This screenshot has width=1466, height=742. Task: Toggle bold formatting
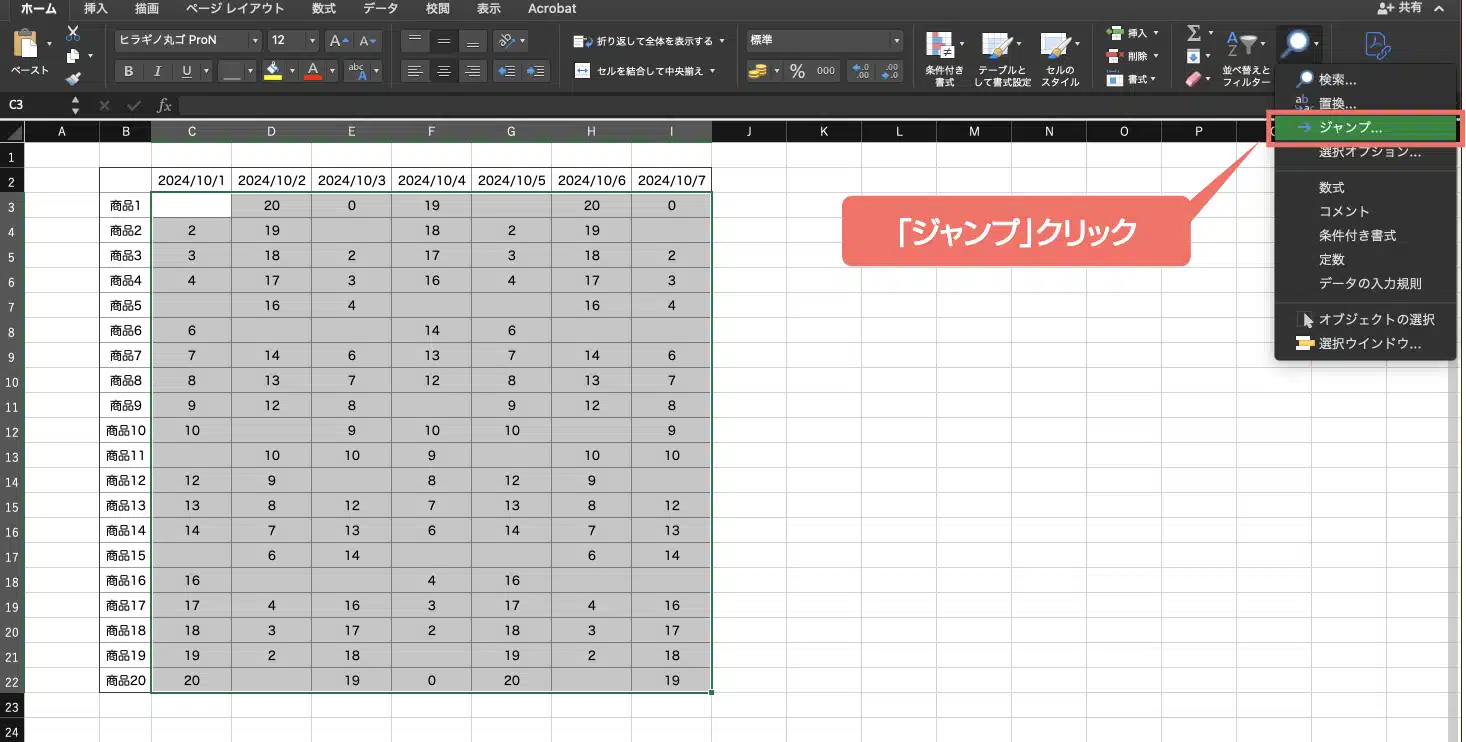pos(128,71)
